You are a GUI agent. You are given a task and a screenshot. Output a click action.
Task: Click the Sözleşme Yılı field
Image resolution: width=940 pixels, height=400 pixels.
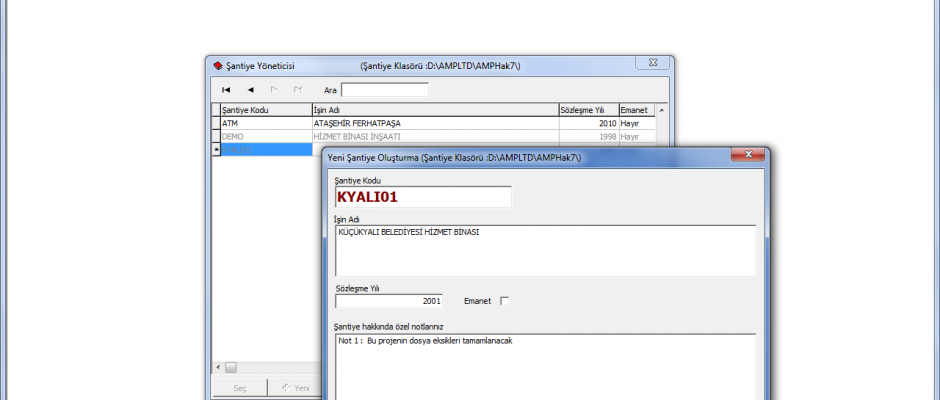(x=389, y=301)
